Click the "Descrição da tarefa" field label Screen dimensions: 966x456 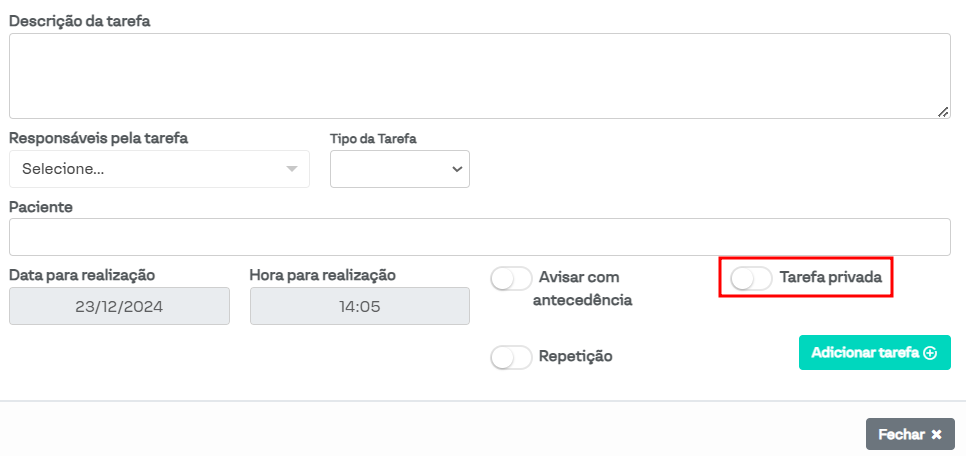pyautogui.click(x=80, y=20)
